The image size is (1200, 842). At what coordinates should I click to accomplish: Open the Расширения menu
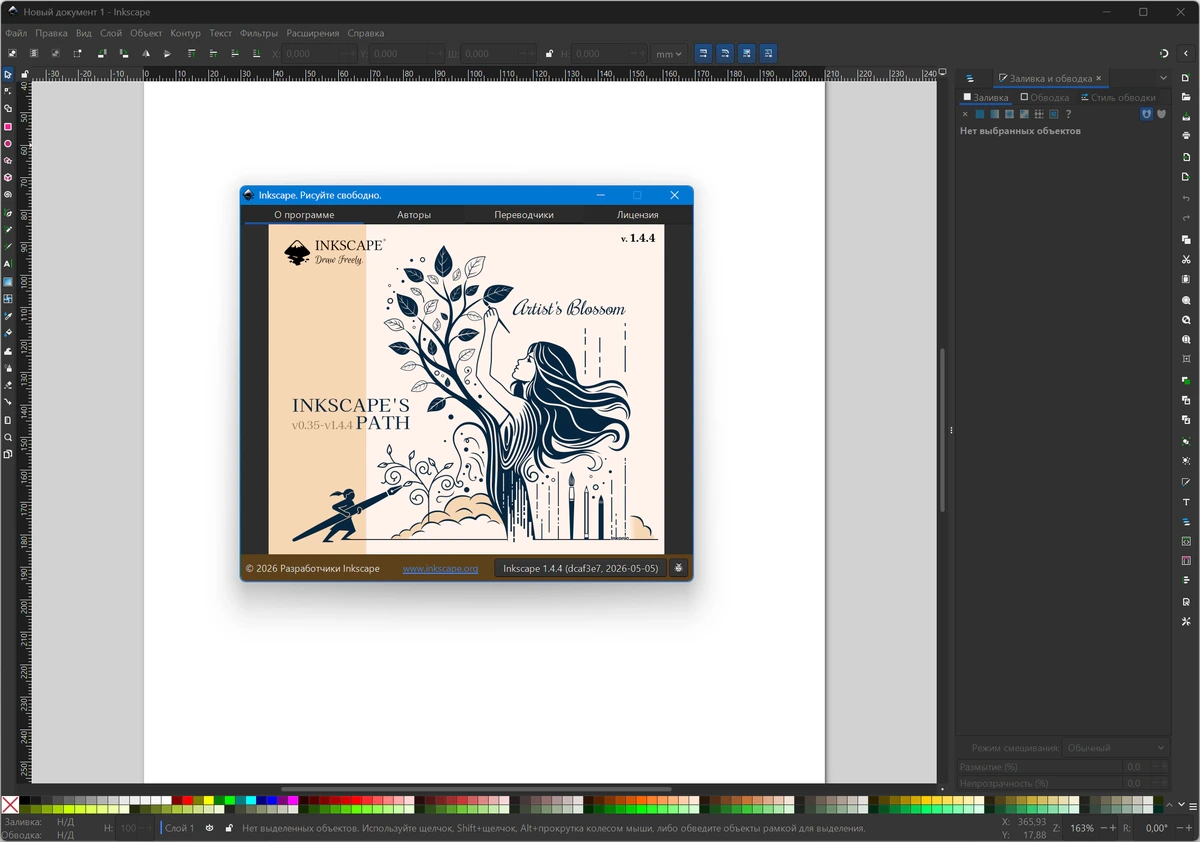(313, 33)
